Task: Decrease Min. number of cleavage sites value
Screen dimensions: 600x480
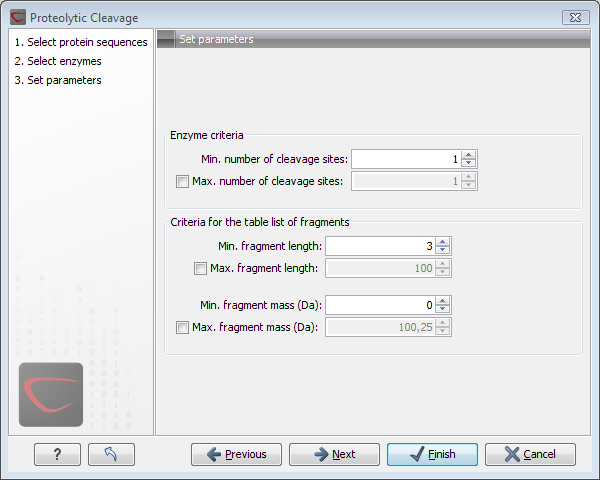Action: (x=469, y=163)
